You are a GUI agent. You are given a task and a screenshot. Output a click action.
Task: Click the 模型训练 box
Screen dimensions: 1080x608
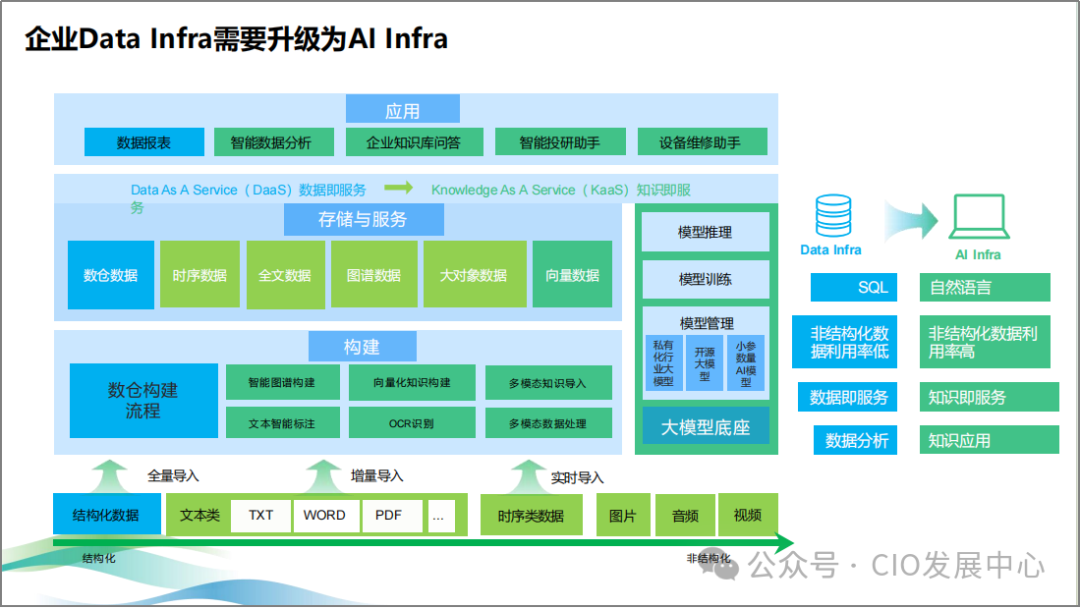[x=705, y=279]
